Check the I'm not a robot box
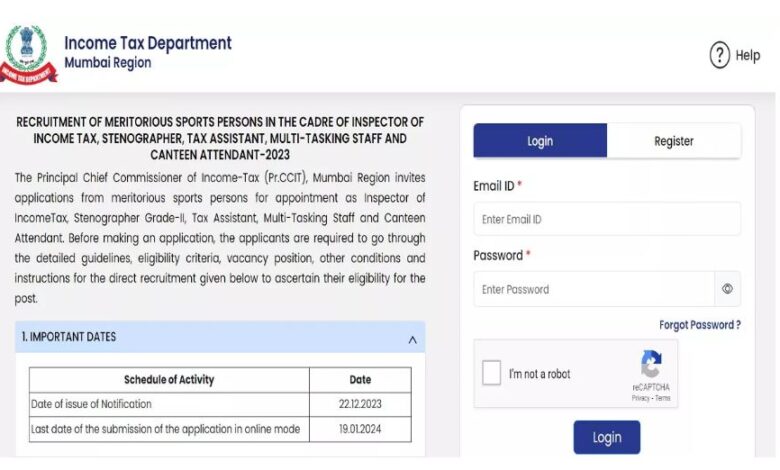 [x=491, y=373]
